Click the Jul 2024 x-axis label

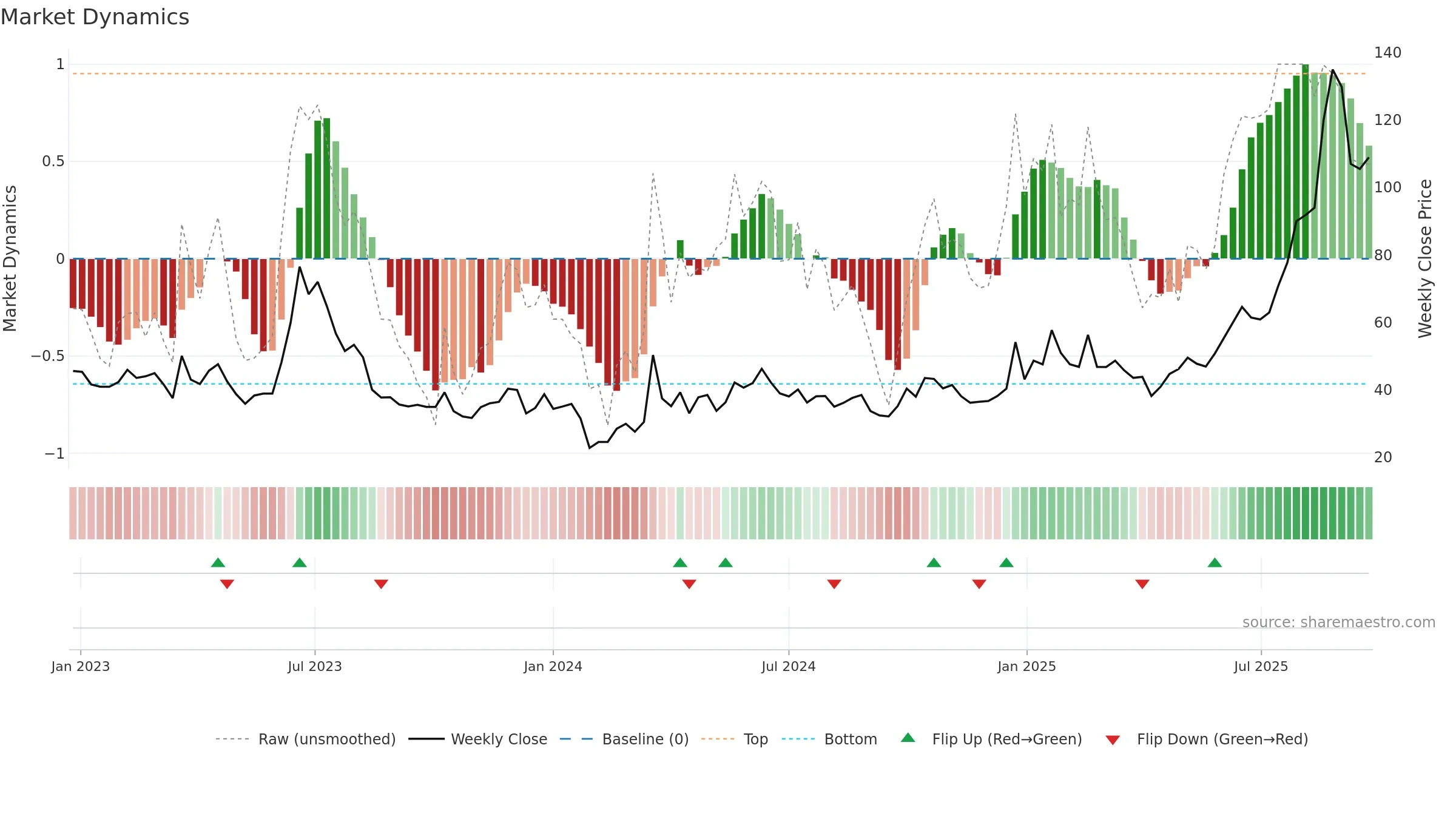pos(789,666)
